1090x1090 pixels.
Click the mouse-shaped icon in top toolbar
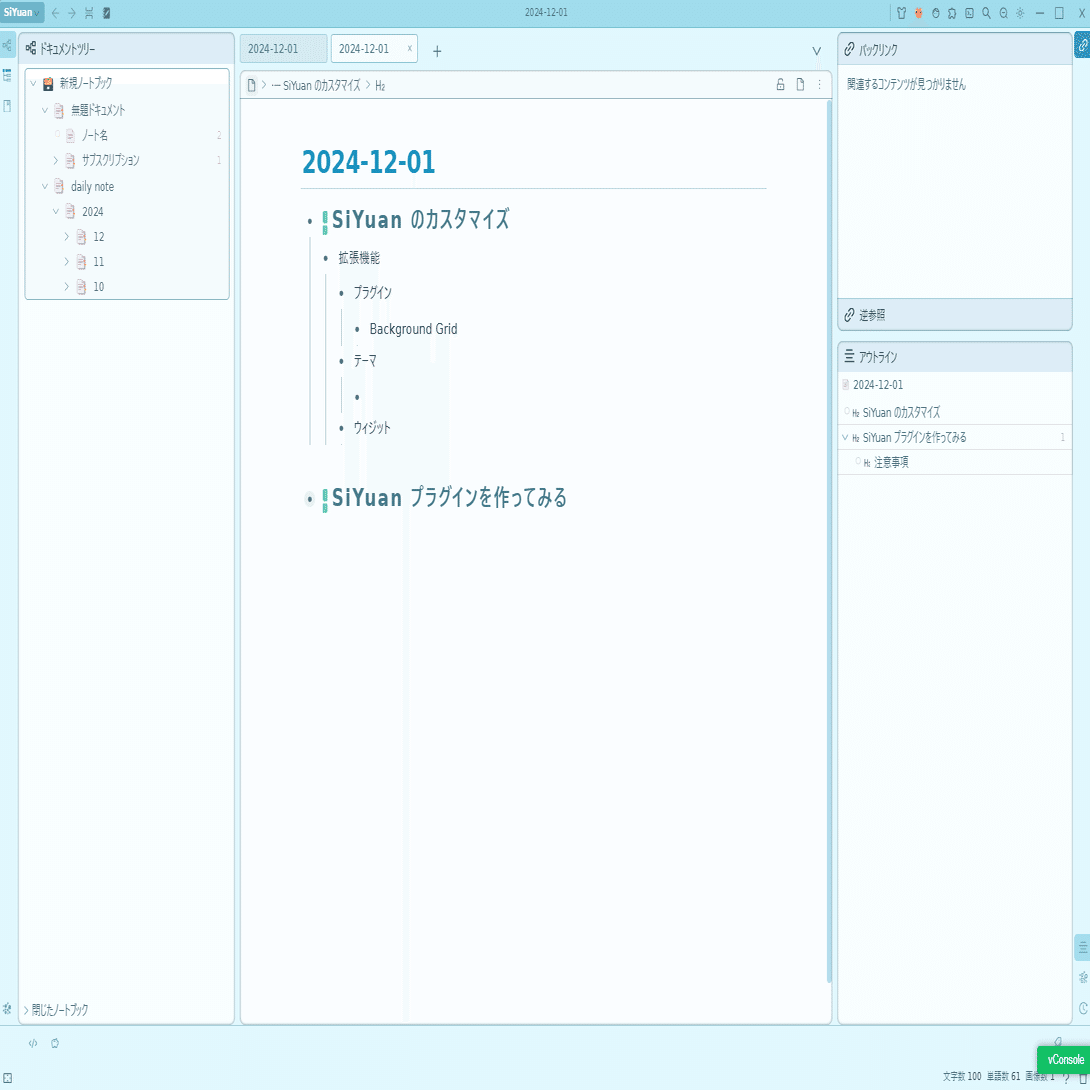point(936,13)
